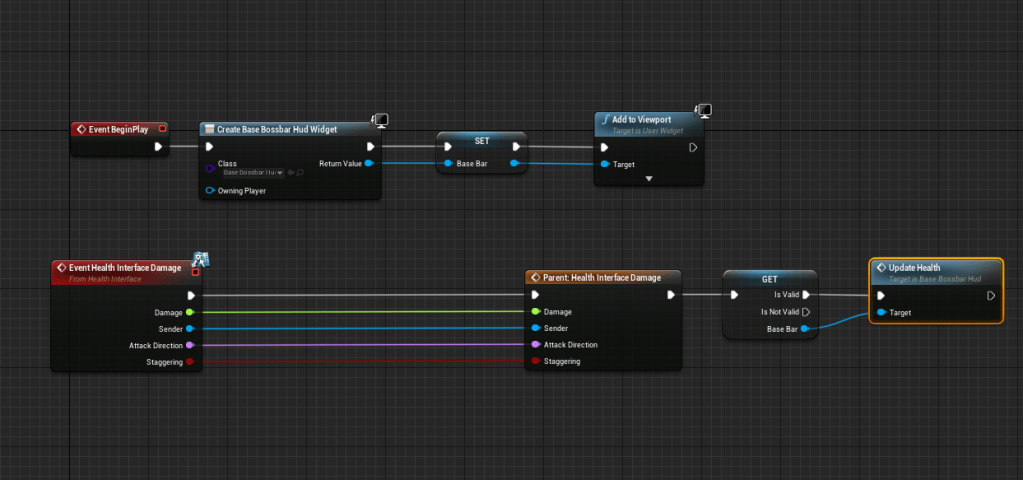Click the client-only monitor icon on Create Widget node

(x=380, y=121)
